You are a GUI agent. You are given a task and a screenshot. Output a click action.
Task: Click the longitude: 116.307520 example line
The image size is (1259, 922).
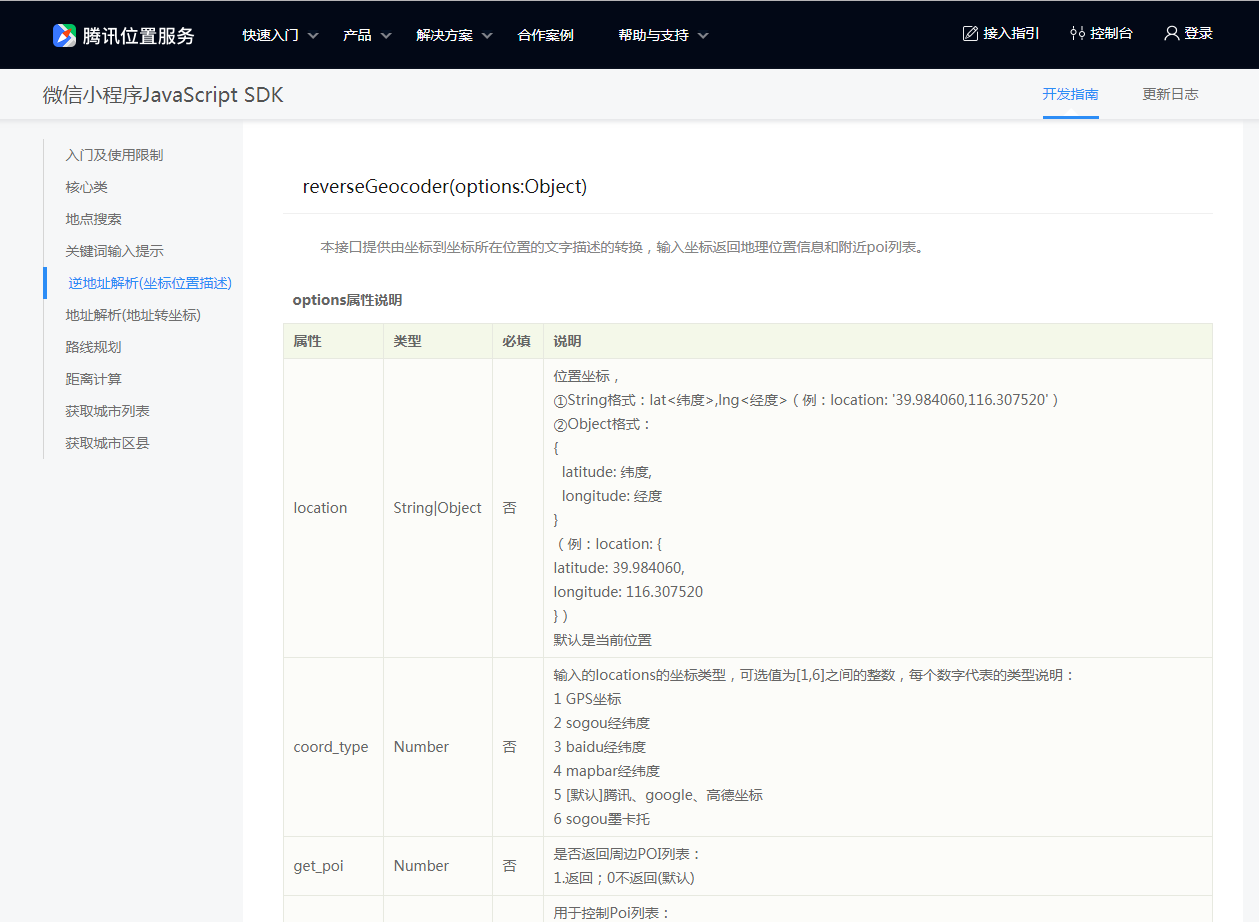[628, 592]
